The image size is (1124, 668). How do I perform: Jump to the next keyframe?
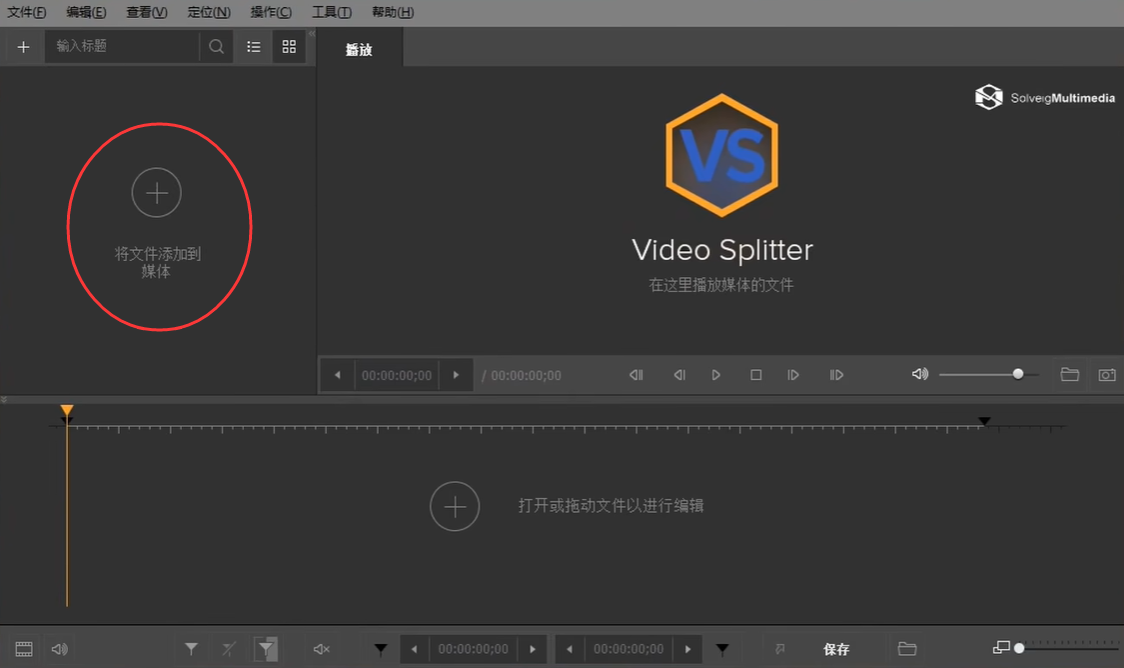click(837, 375)
